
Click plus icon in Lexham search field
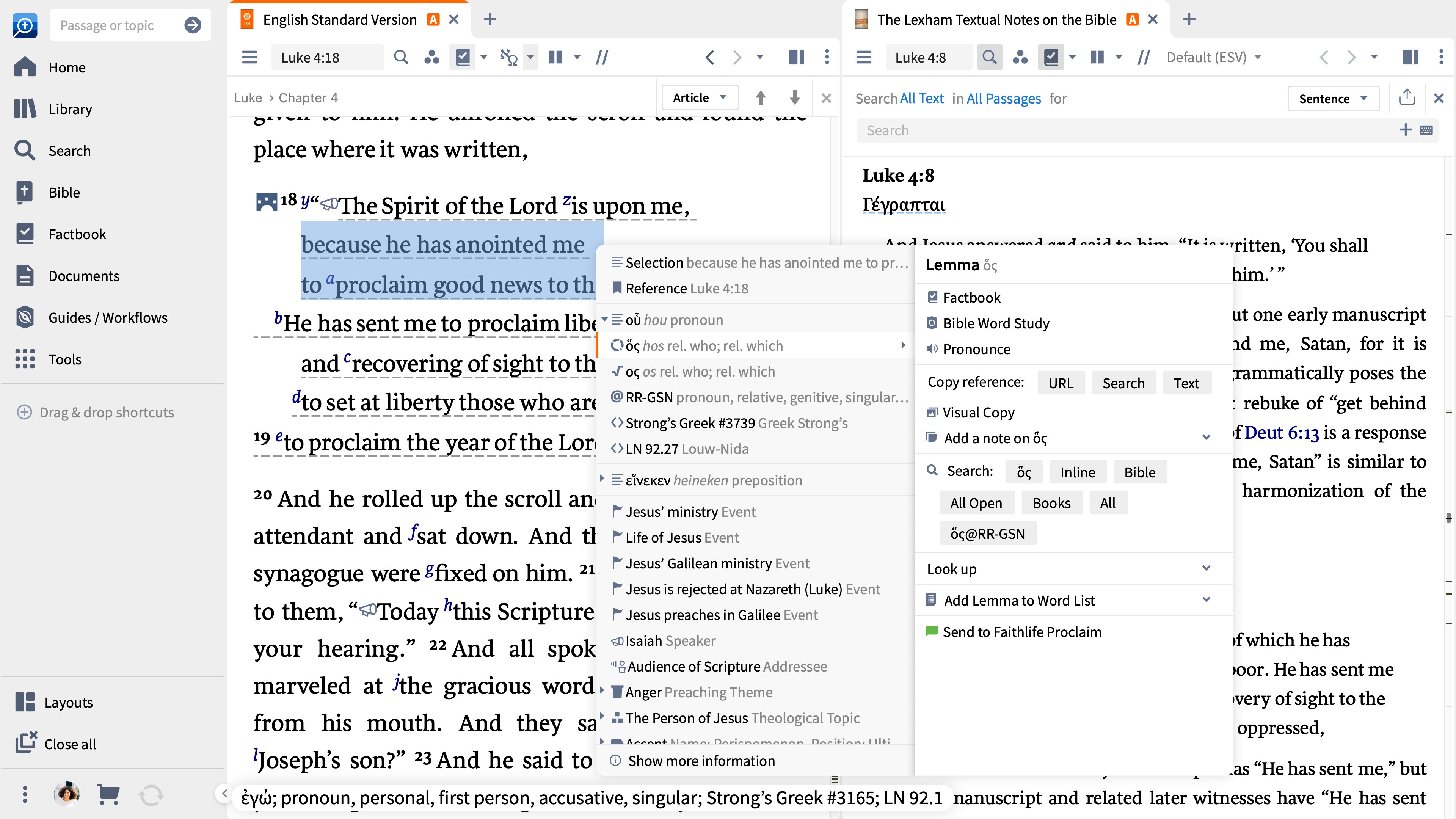coord(1405,130)
